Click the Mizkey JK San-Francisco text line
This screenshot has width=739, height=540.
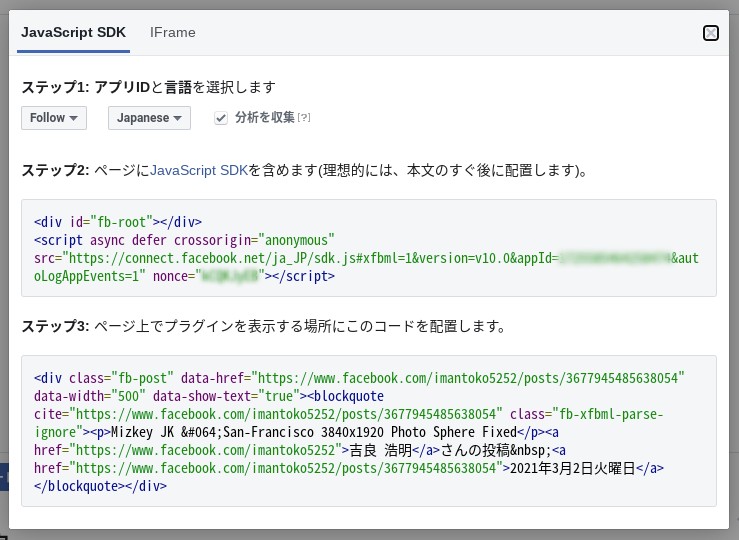pos(314,432)
